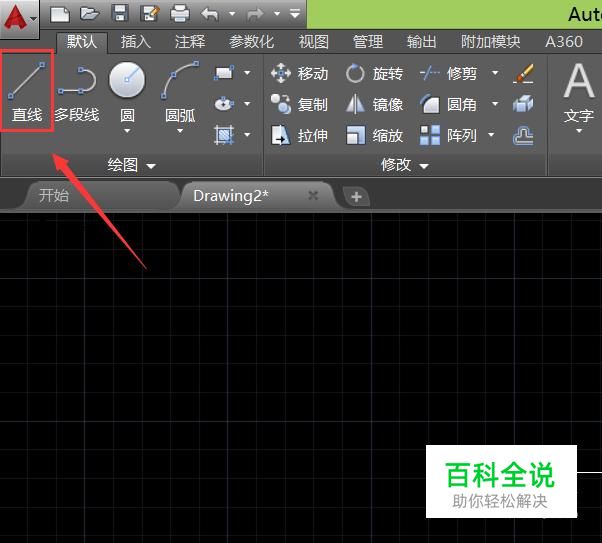This screenshot has width=602, height=543.
Task: Select the 阵列 array tool
Action: tap(448, 135)
